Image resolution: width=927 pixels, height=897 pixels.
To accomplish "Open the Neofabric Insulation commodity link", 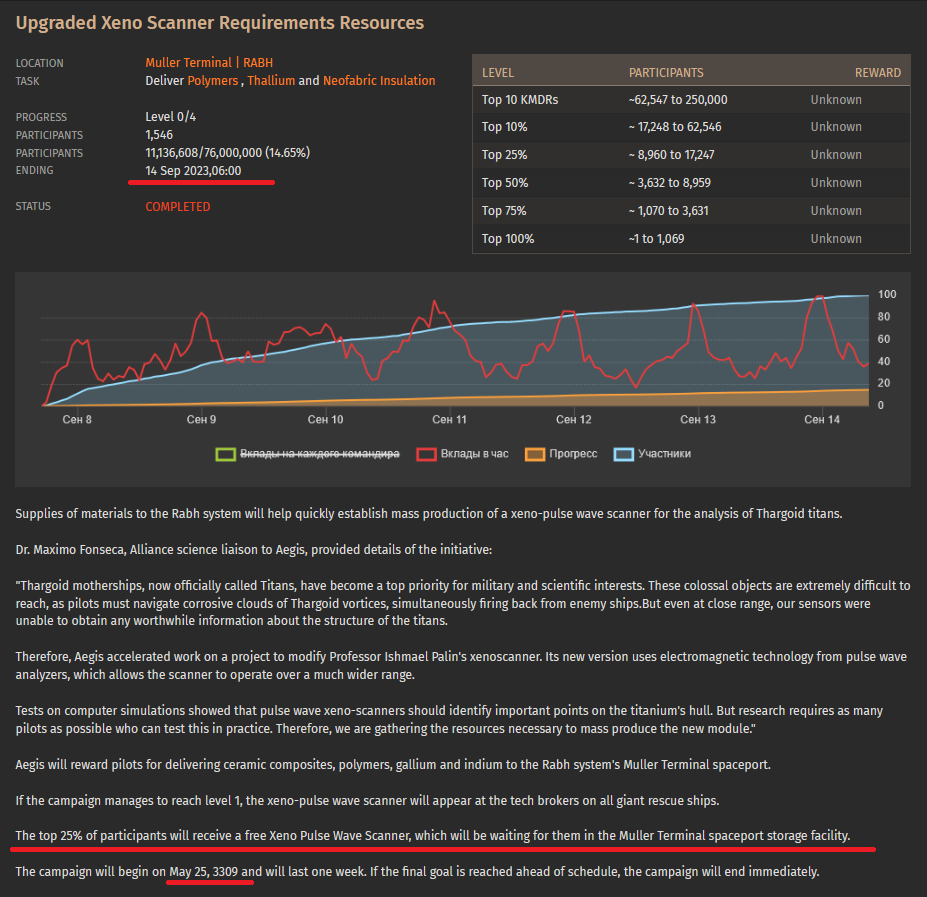I will pos(379,80).
